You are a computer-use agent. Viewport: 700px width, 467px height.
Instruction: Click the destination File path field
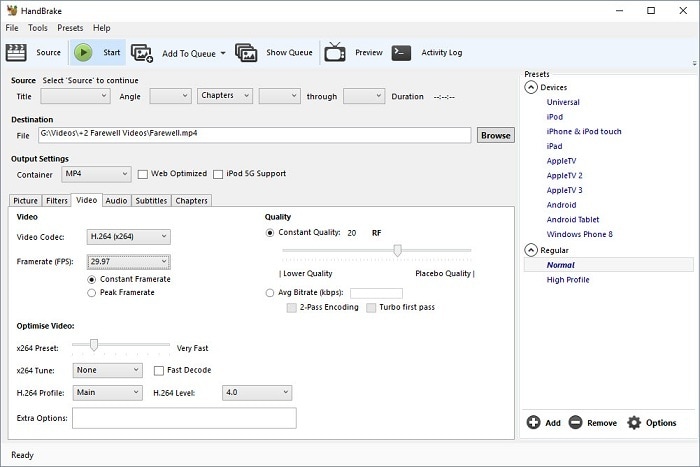tap(254, 135)
